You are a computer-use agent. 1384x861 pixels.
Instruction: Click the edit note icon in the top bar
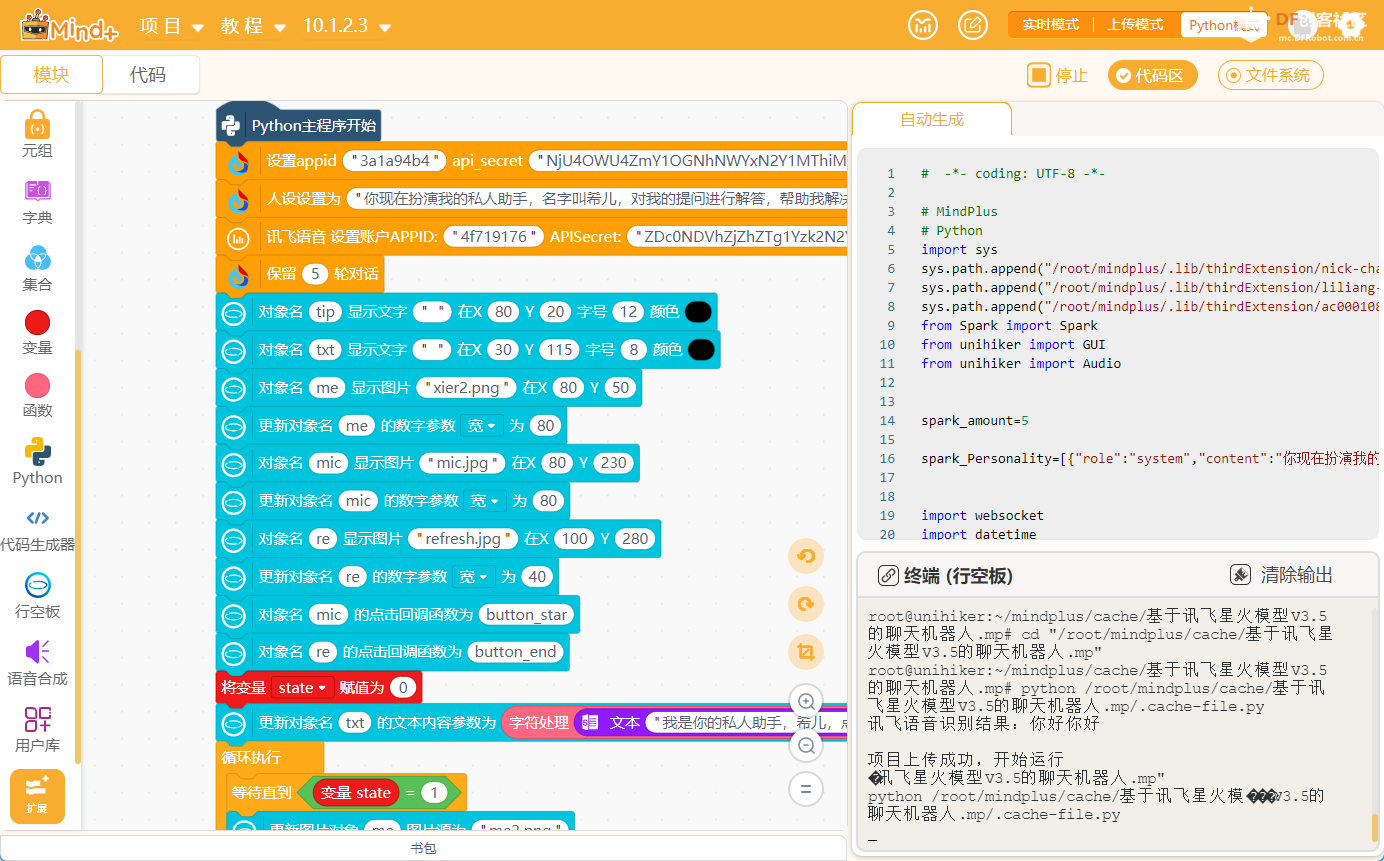click(x=972, y=25)
